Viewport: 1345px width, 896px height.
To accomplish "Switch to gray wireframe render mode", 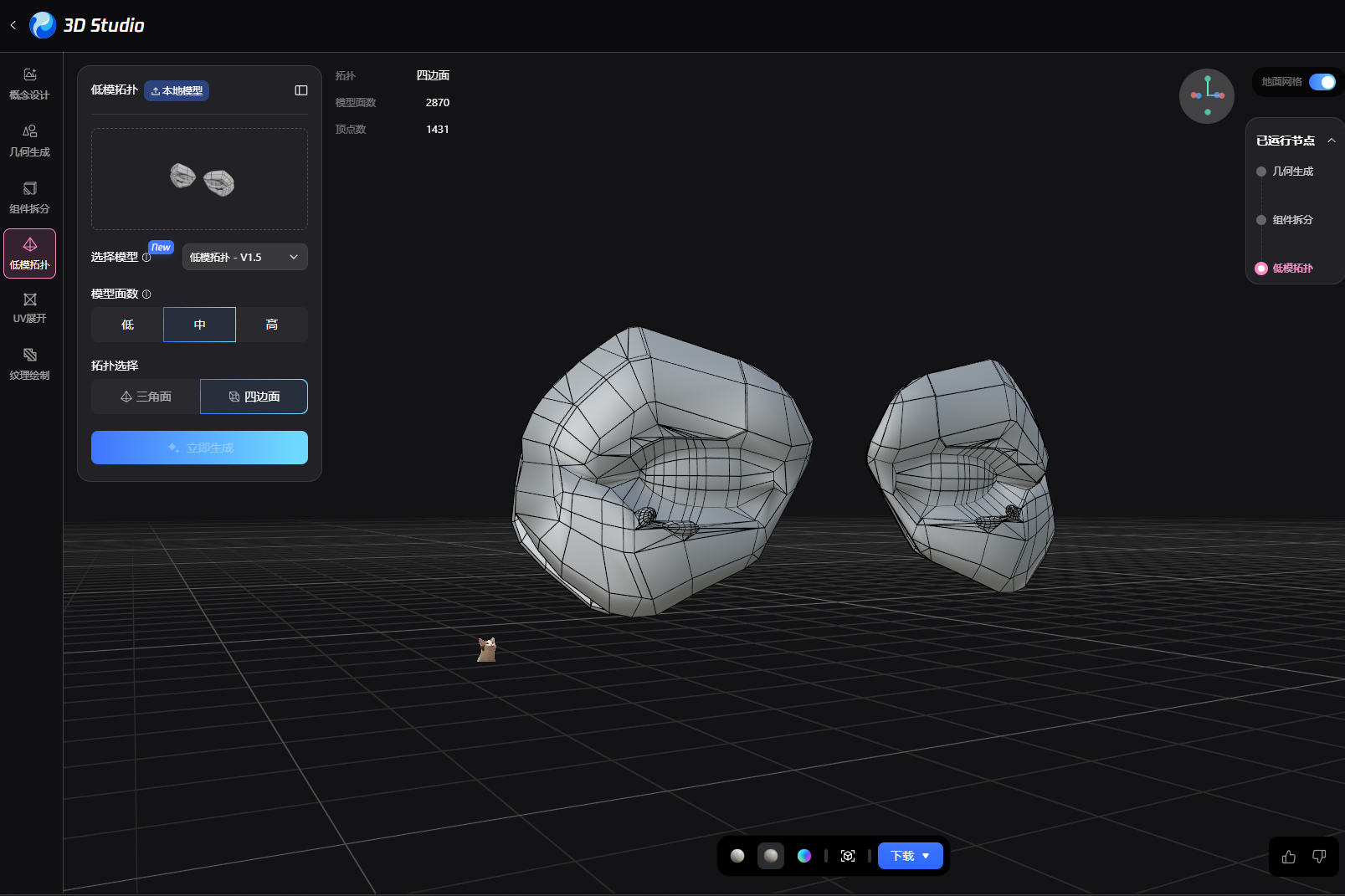I will coord(771,856).
